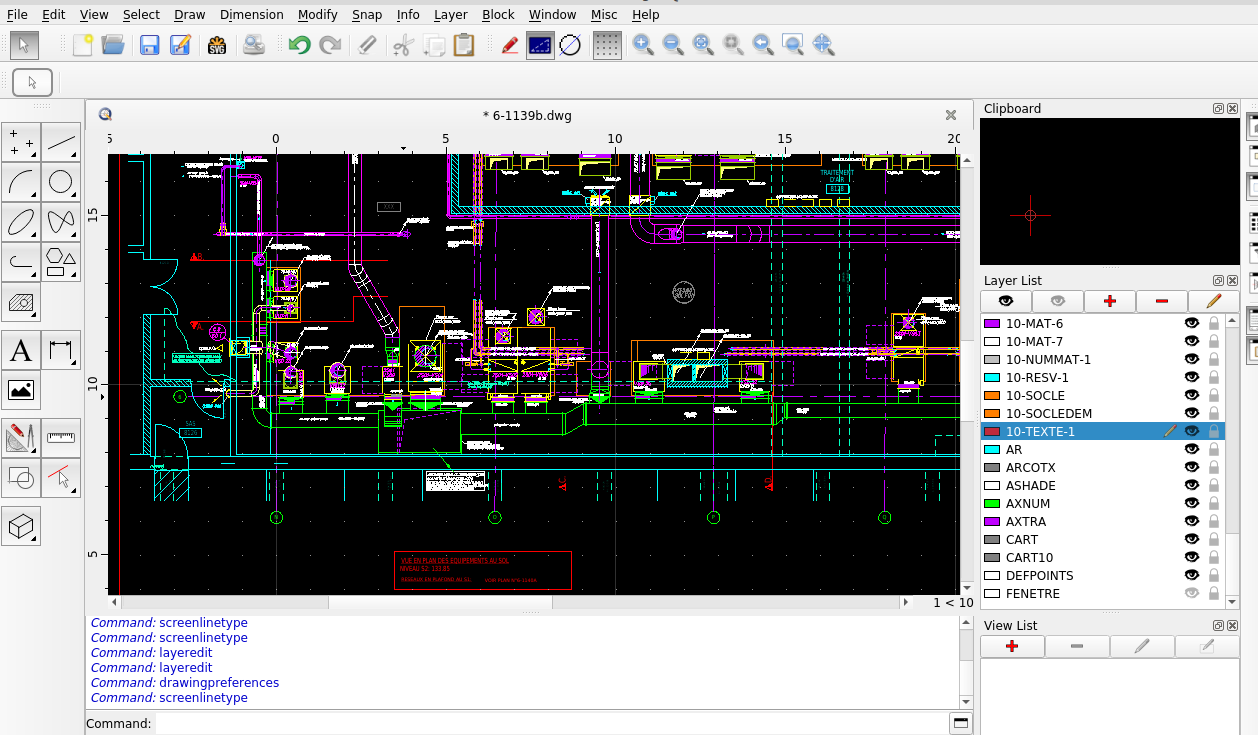The height and width of the screenshot is (735, 1258).
Task: Show all layers button in Layer List
Action: 1006,301
